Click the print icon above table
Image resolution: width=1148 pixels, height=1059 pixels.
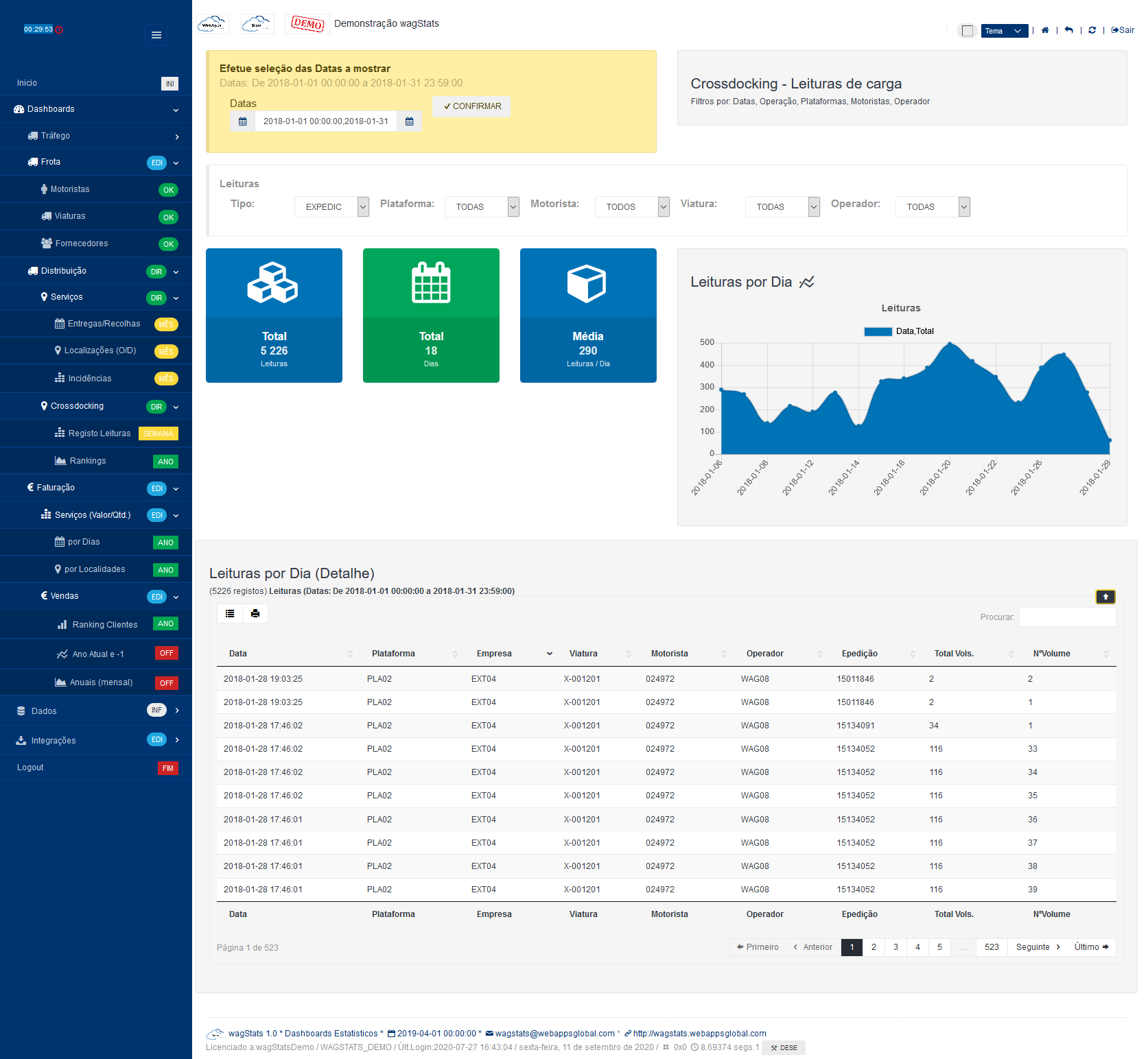click(255, 613)
